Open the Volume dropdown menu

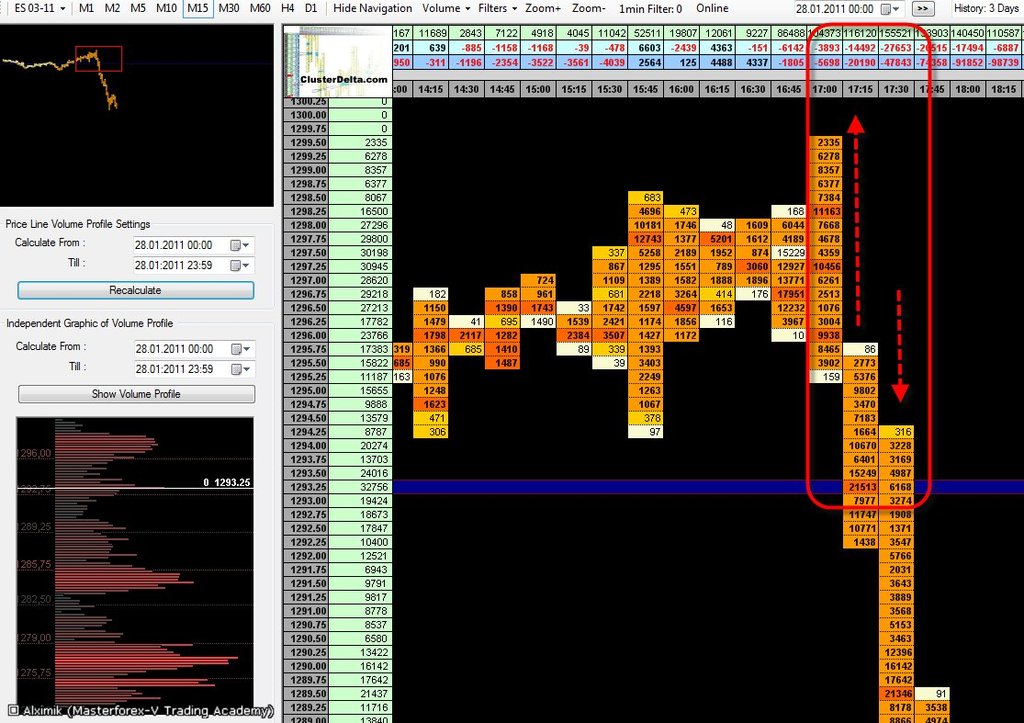(x=445, y=8)
